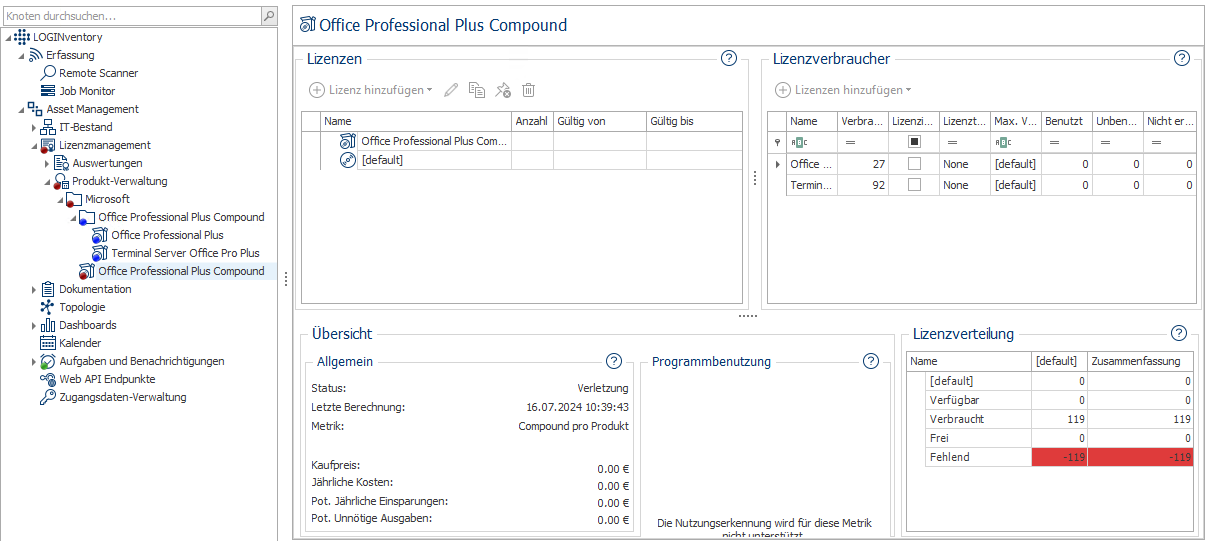The image size is (1206, 541).
Task: Click the trash delete icon in Lizenzen toolbar
Action: 529,90
